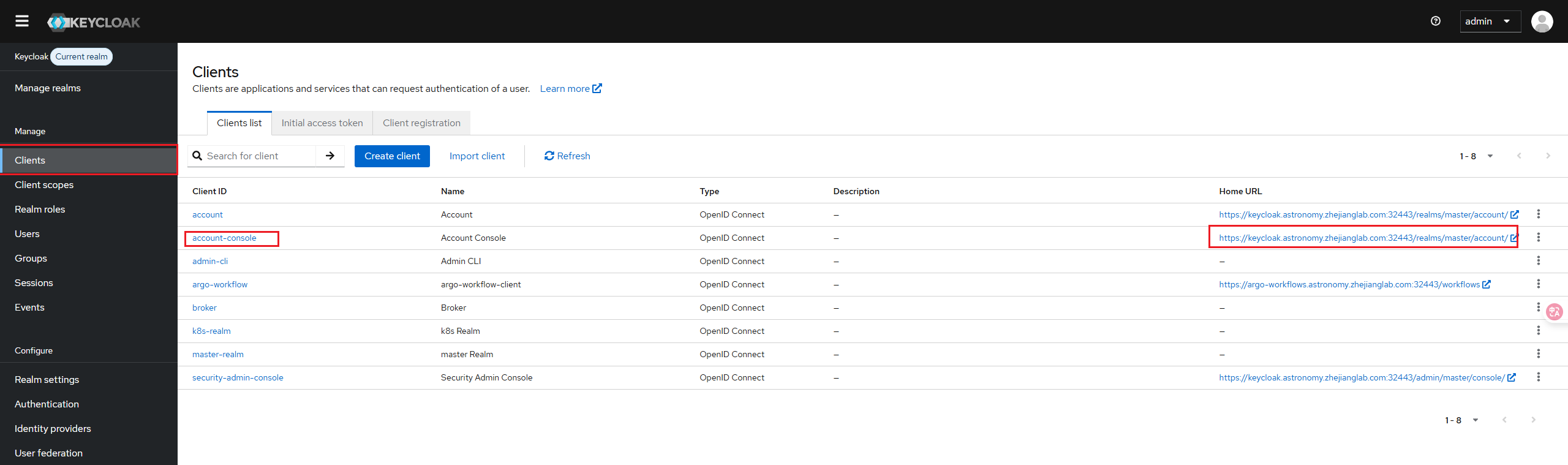
Task: Open Realm settings in sidebar
Action: [47, 380]
